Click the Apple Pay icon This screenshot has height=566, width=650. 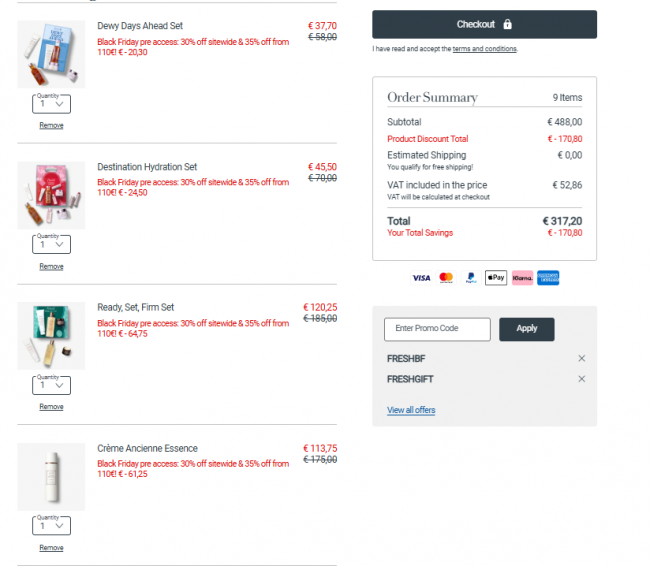[x=496, y=277]
